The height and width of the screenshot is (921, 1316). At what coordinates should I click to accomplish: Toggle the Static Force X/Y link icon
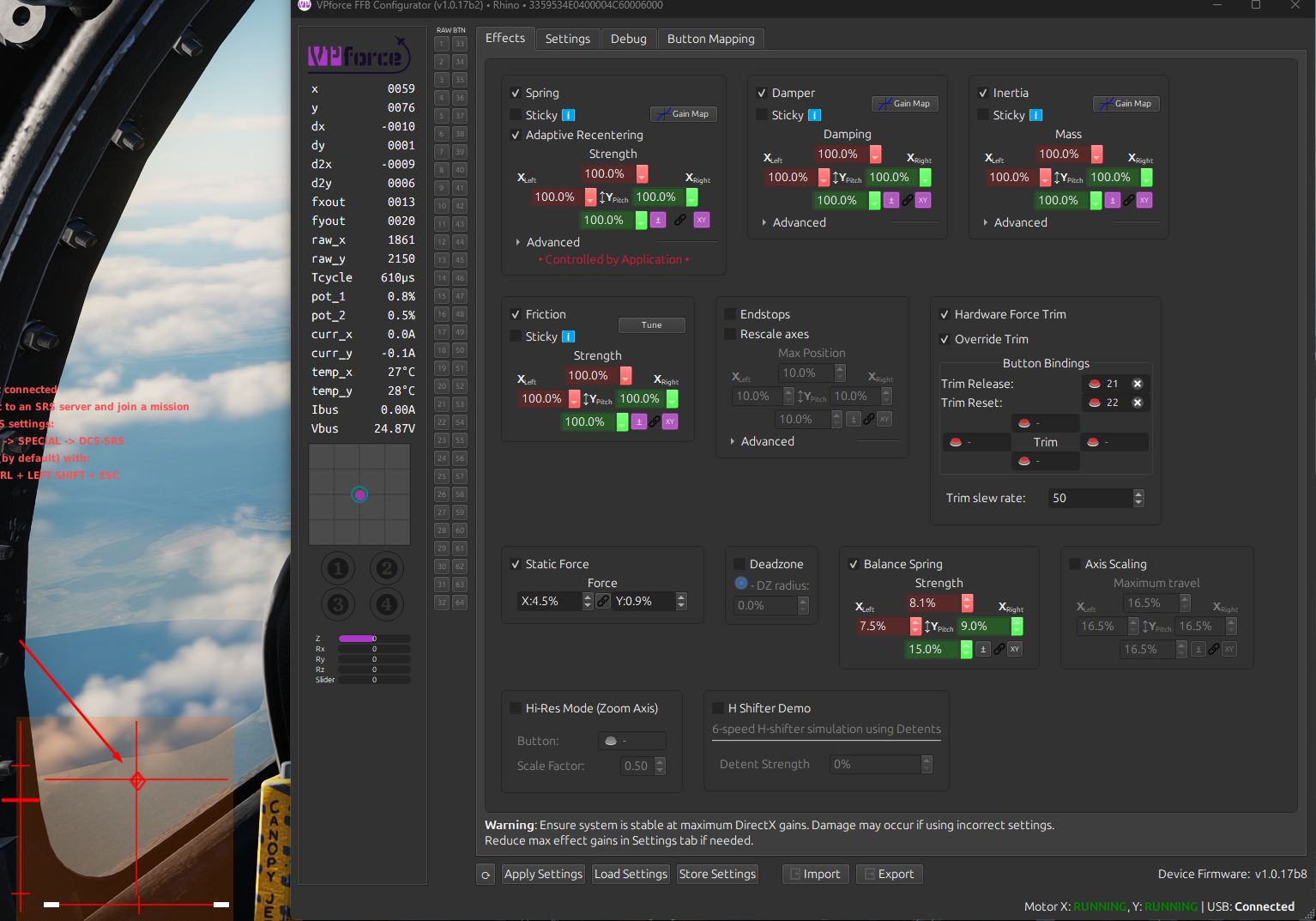604,601
